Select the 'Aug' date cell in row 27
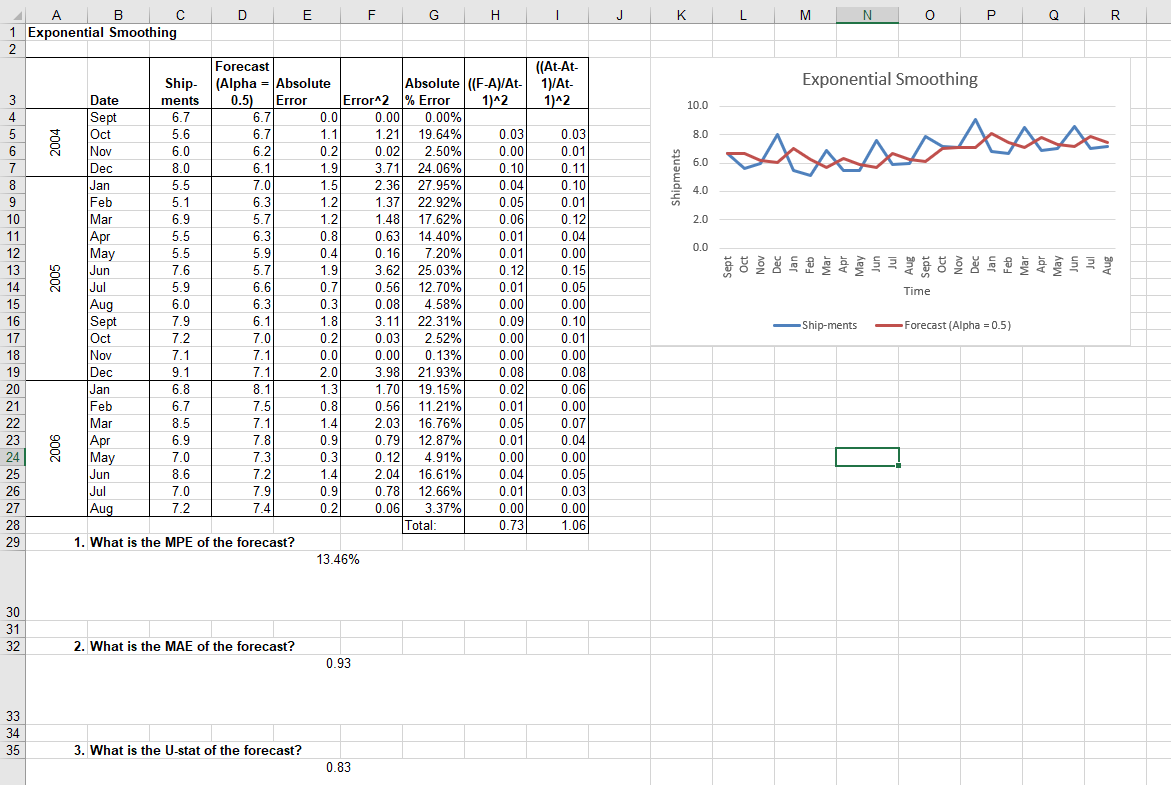The height and width of the screenshot is (785, 1171). tap(118, 508)
